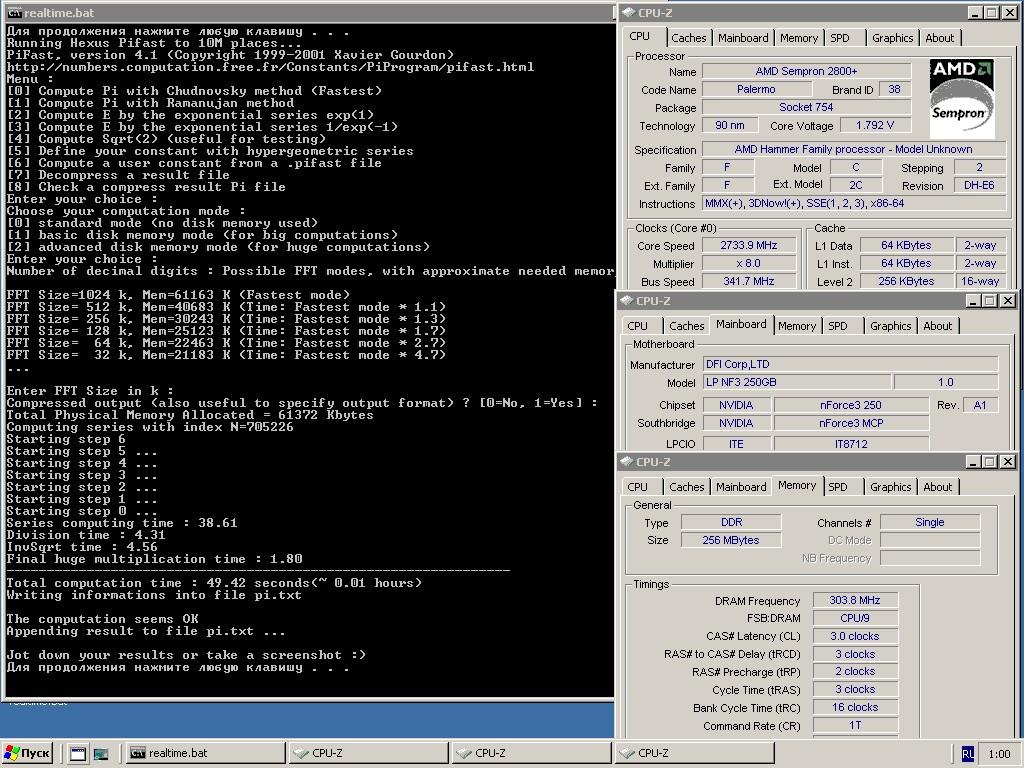Open SPD tab in top CPU-Z window
The image size is (1024, 768).
coord(840,38)
